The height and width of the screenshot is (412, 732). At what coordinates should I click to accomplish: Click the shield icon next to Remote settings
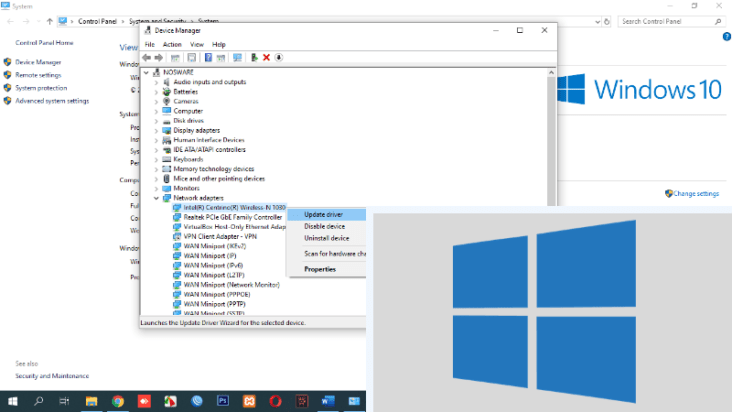pos(7,75)
